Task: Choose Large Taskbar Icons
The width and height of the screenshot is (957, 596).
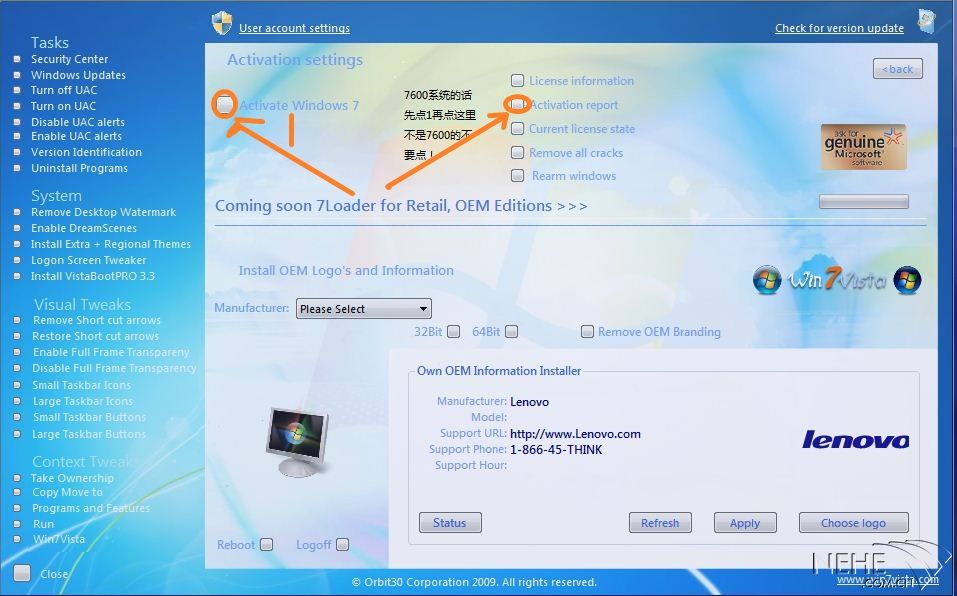Action: (x=82, y=401)
